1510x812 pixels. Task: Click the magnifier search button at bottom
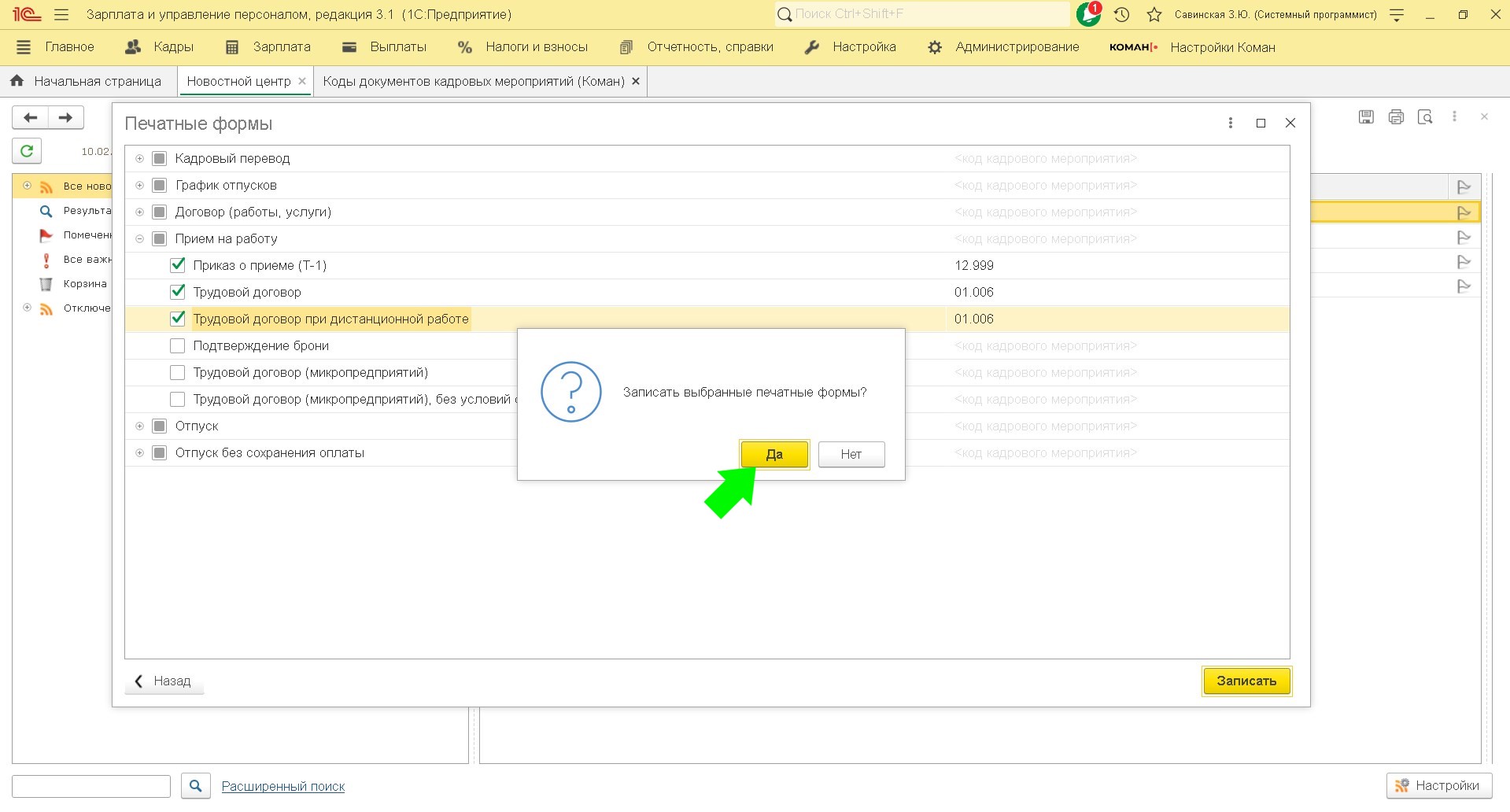pyautogui.click(x=195, y=785)
